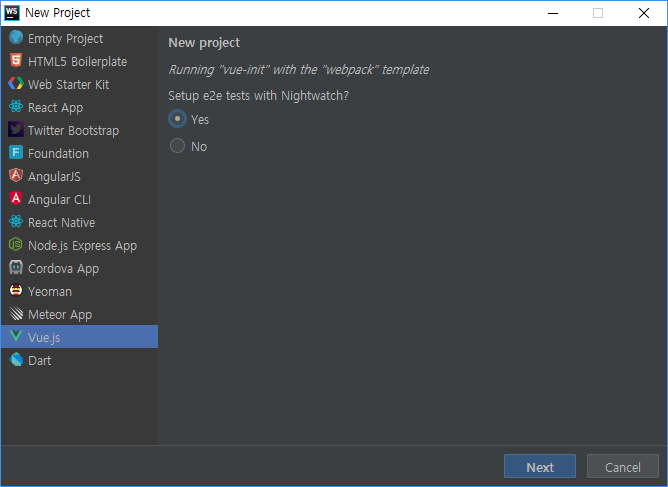Select the Yeoman face icon
This screenshot has height=487, width=668.
click(x=16, y=291)
